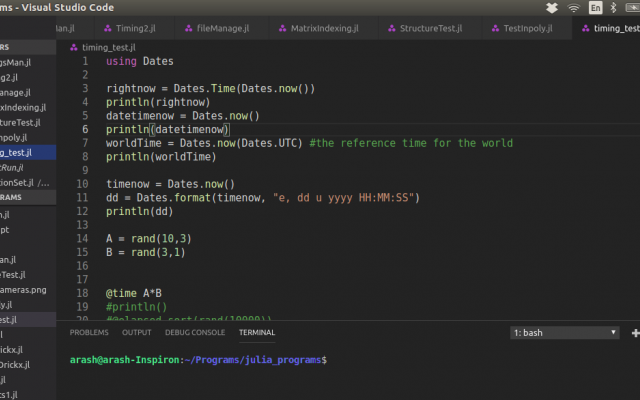This screenshot has height=400, width=640.
Task: Open sidebar file ending 'xIndexing.jl'
Action: tap(28, 108)
